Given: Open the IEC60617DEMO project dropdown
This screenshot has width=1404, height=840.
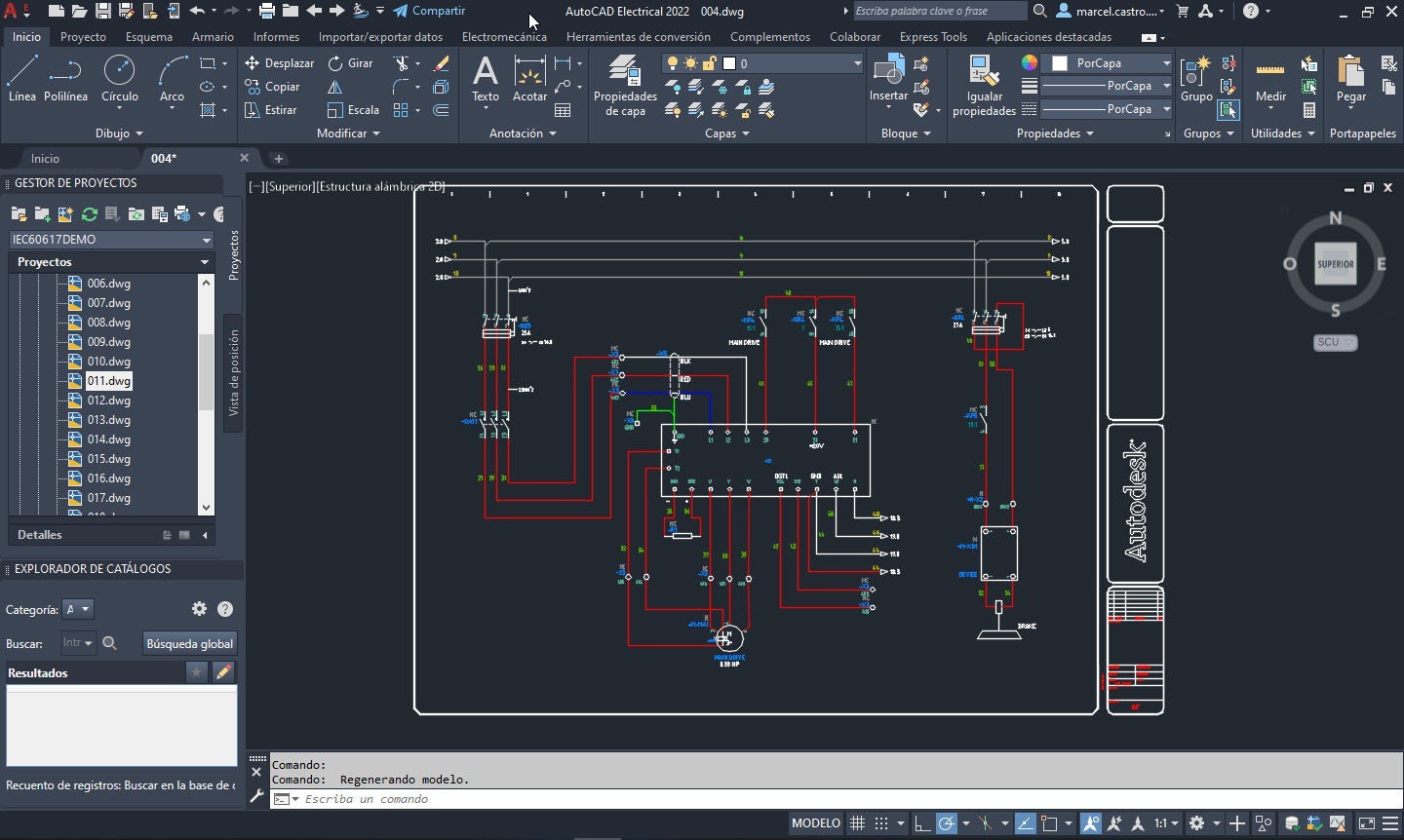Looking at the screenshot, I should pyautogui.click(x=111, y=239).
